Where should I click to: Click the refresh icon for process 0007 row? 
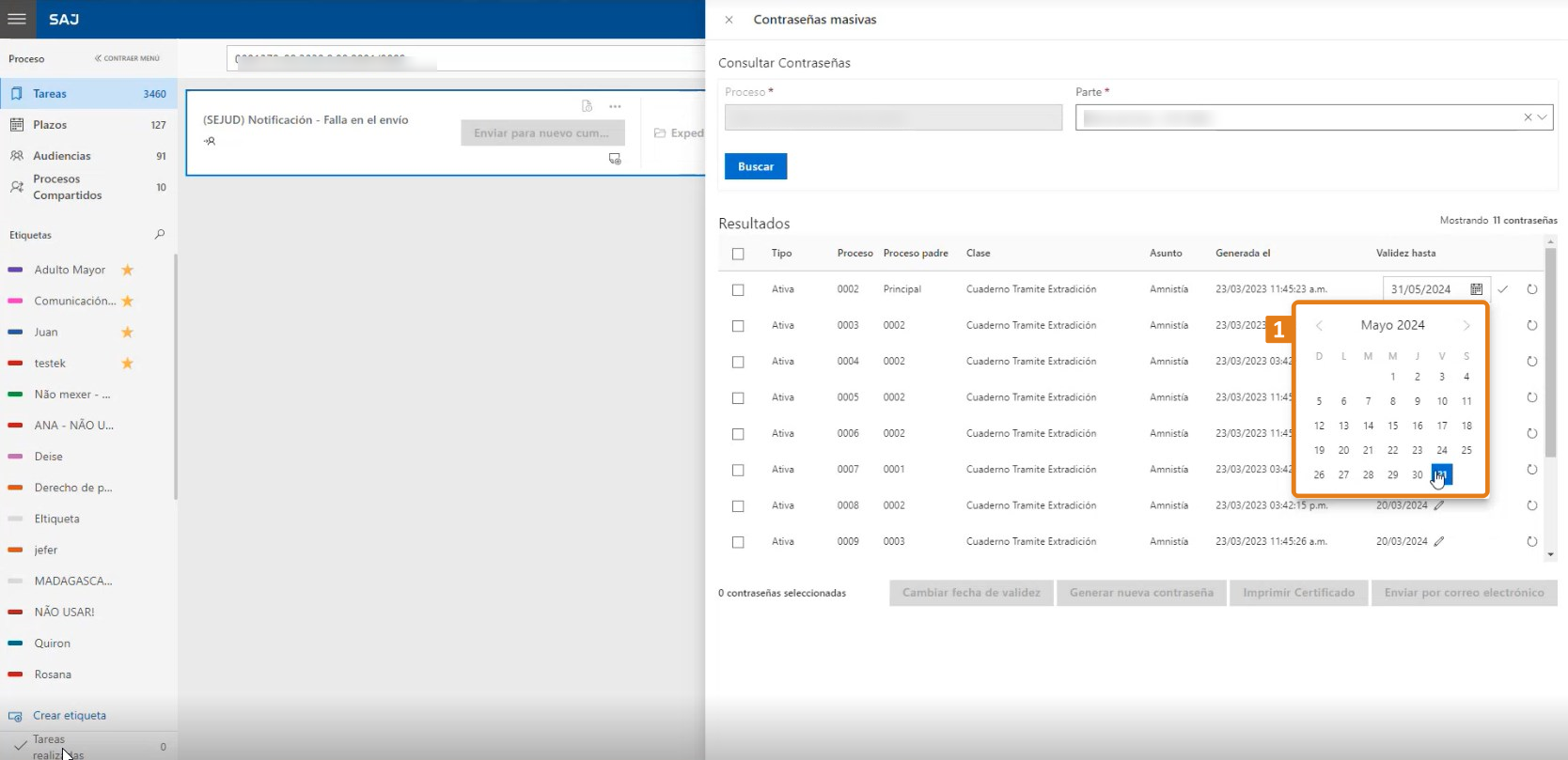1532,470
